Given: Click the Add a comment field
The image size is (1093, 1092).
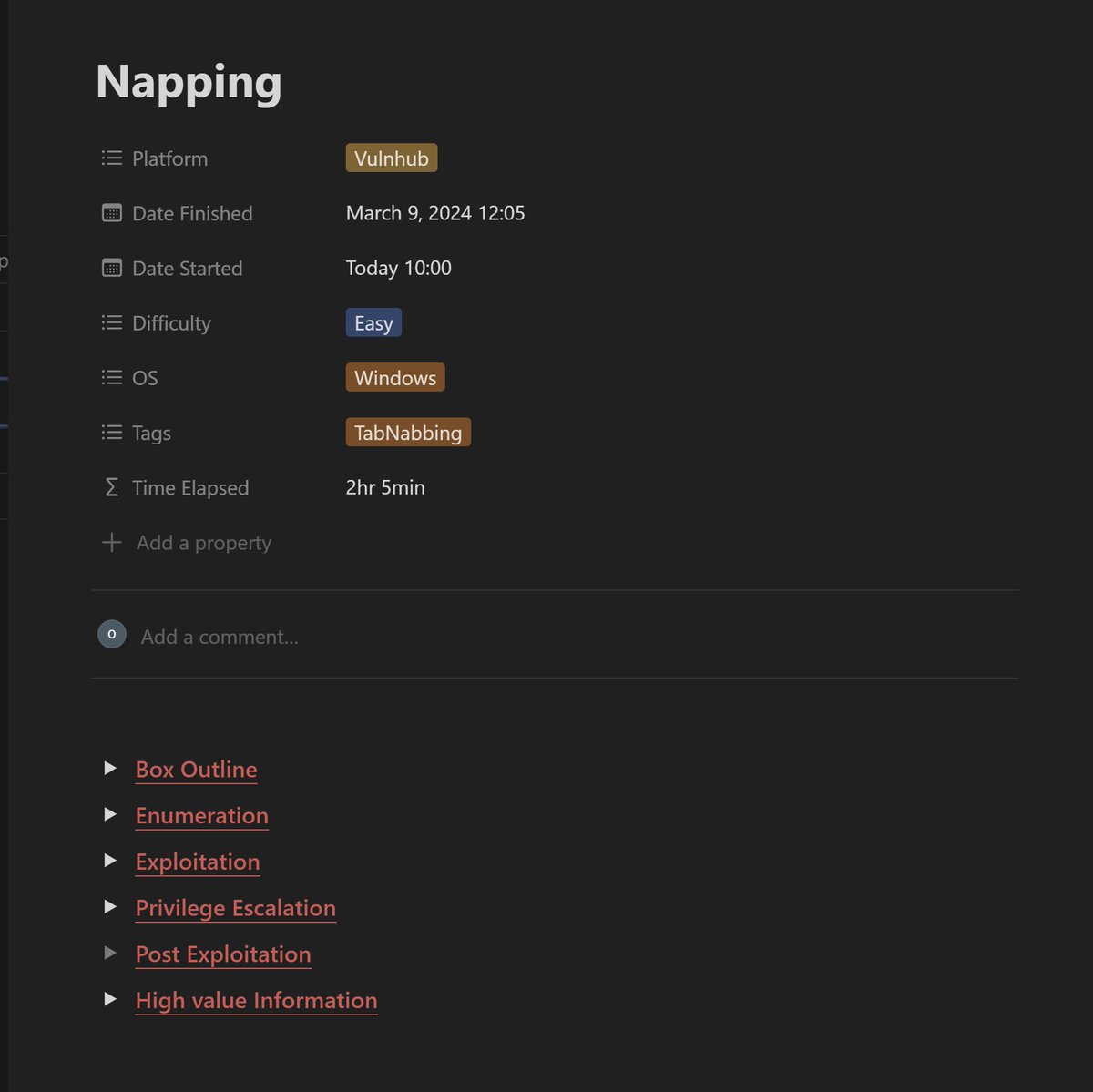Looking at the screenshot, I should (x=220, y=637).
